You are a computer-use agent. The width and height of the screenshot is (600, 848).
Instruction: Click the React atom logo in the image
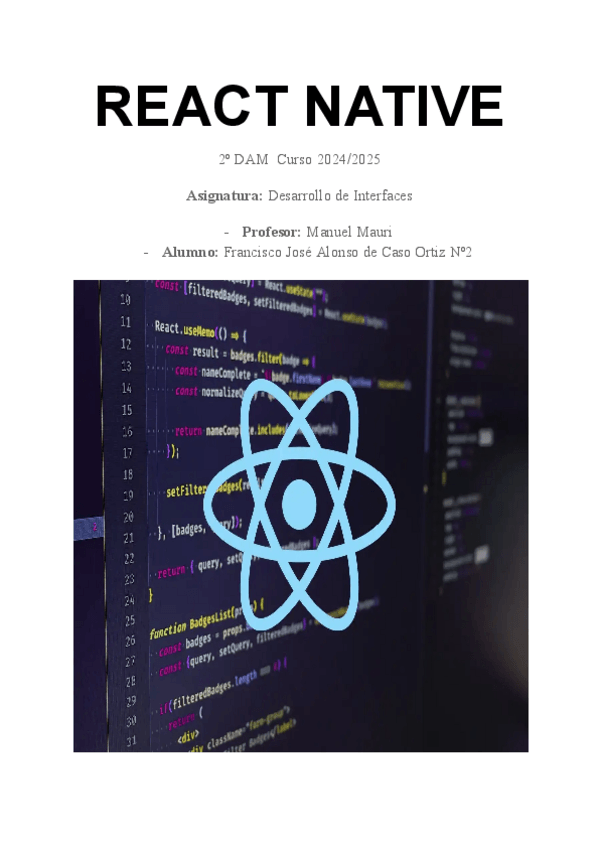click(299, 504)
